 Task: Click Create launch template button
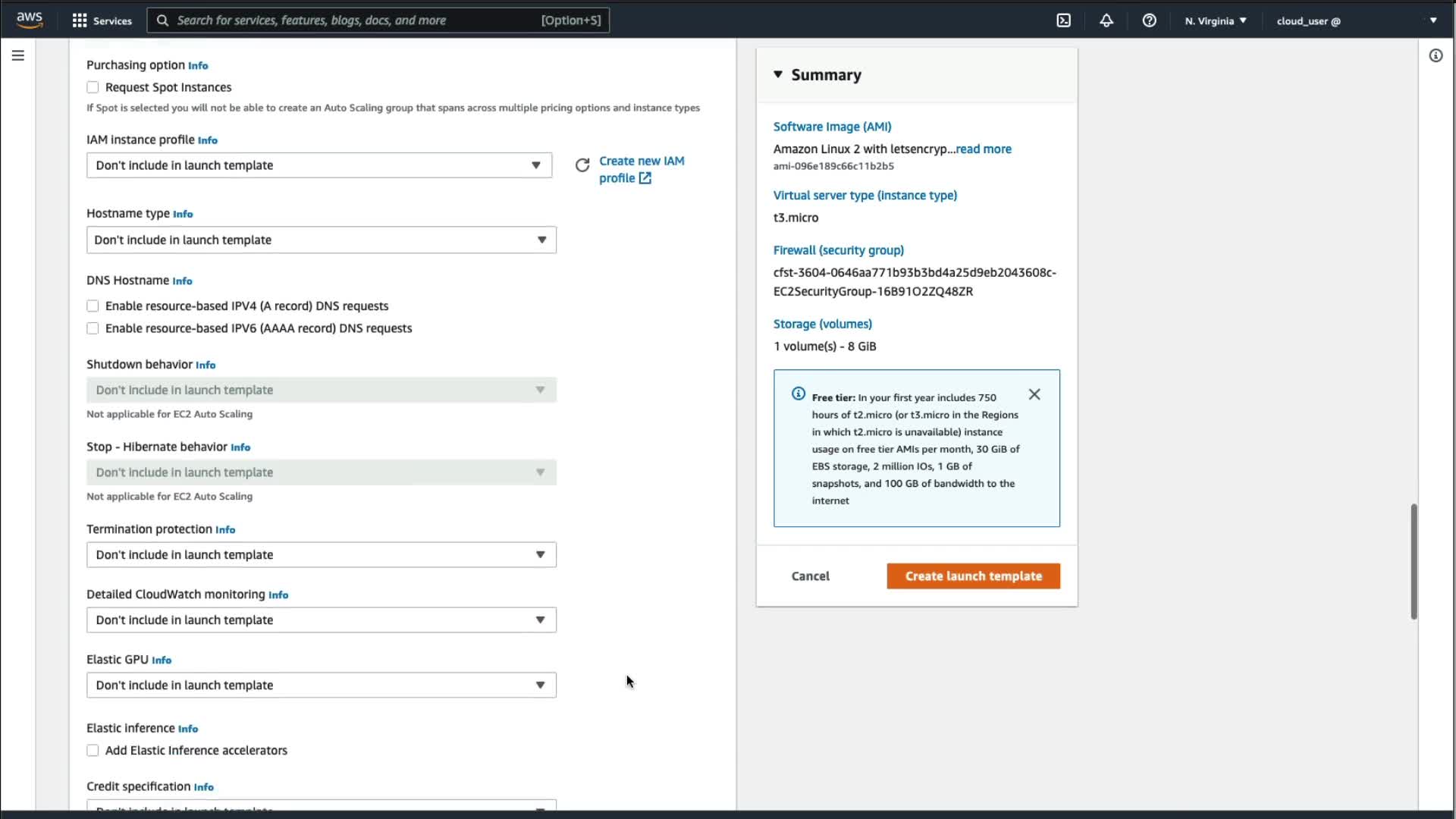[x=973, y=576]
